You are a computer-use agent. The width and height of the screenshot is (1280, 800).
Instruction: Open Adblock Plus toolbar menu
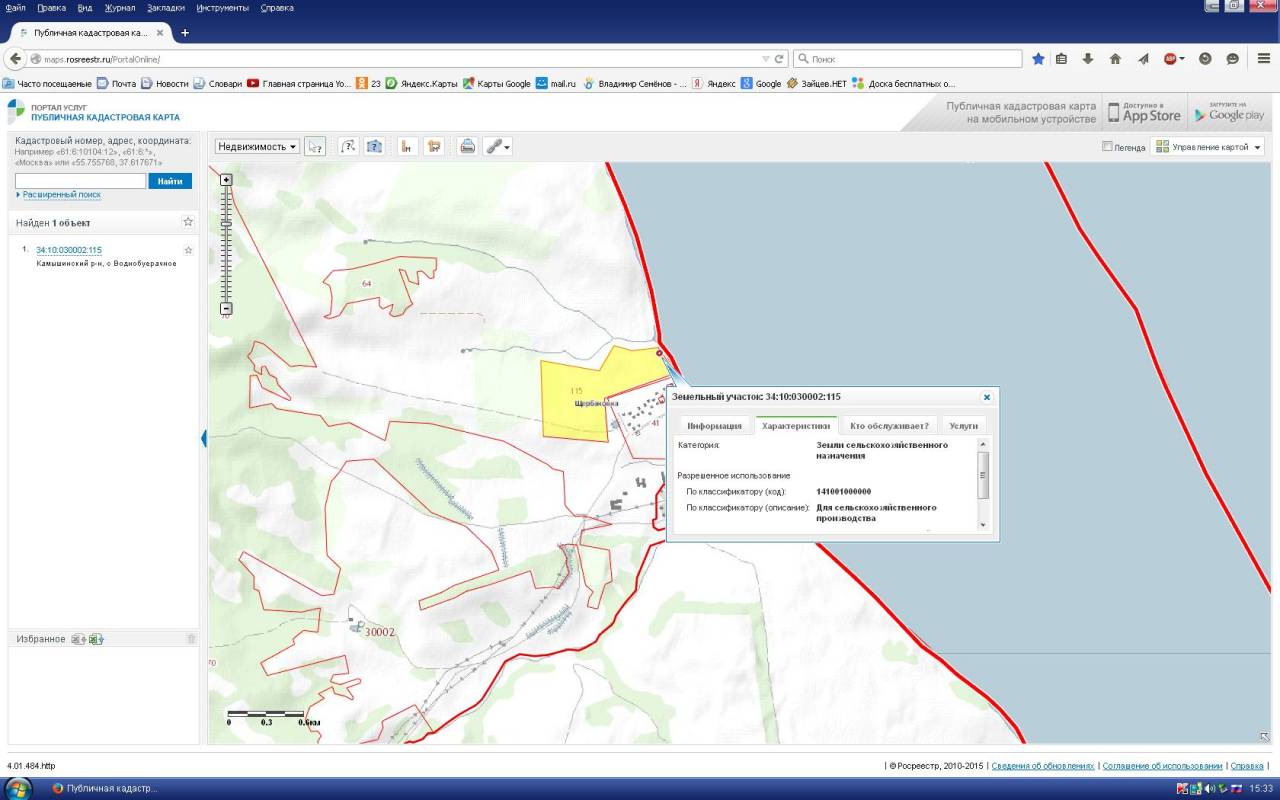pos(1173,59)
